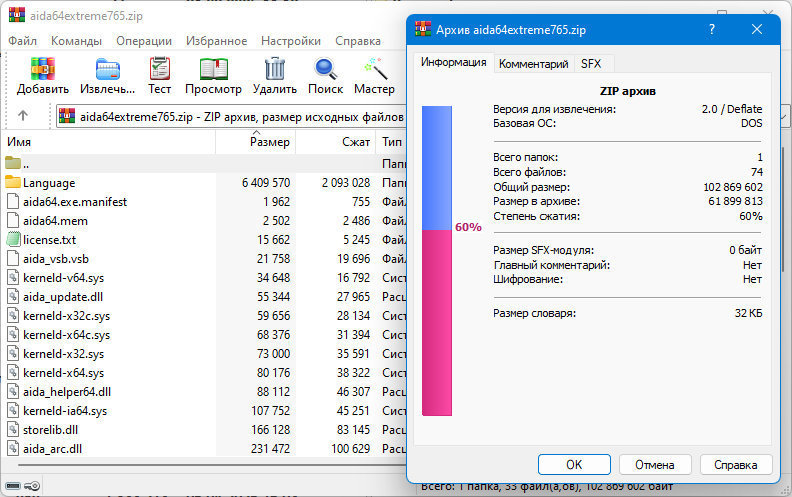792x497 pixels.
Task: Switch to the Комментарий tab
Action: tap(533, 64)
